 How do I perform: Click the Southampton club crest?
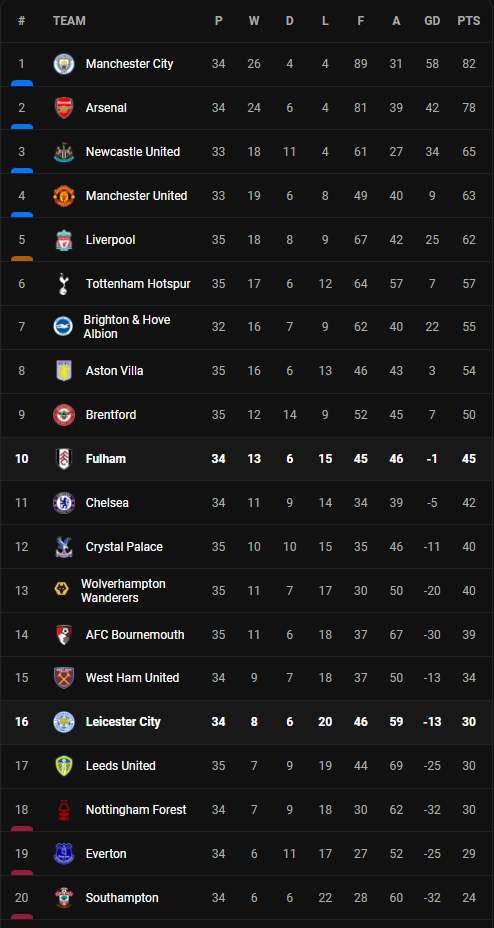click(63, 898)
